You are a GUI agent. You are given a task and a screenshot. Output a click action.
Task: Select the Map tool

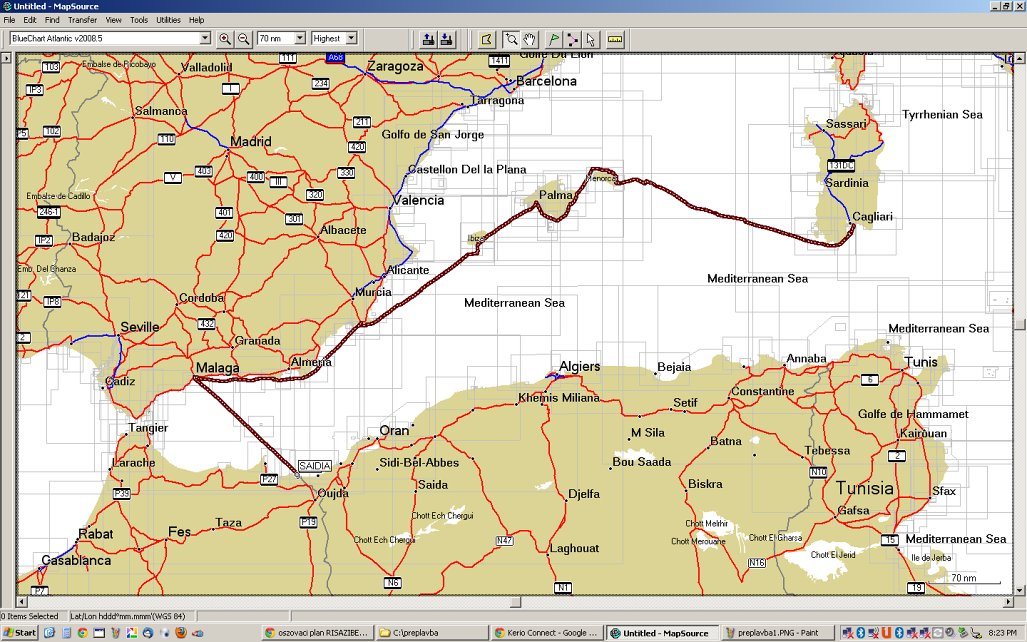point(487,39)
